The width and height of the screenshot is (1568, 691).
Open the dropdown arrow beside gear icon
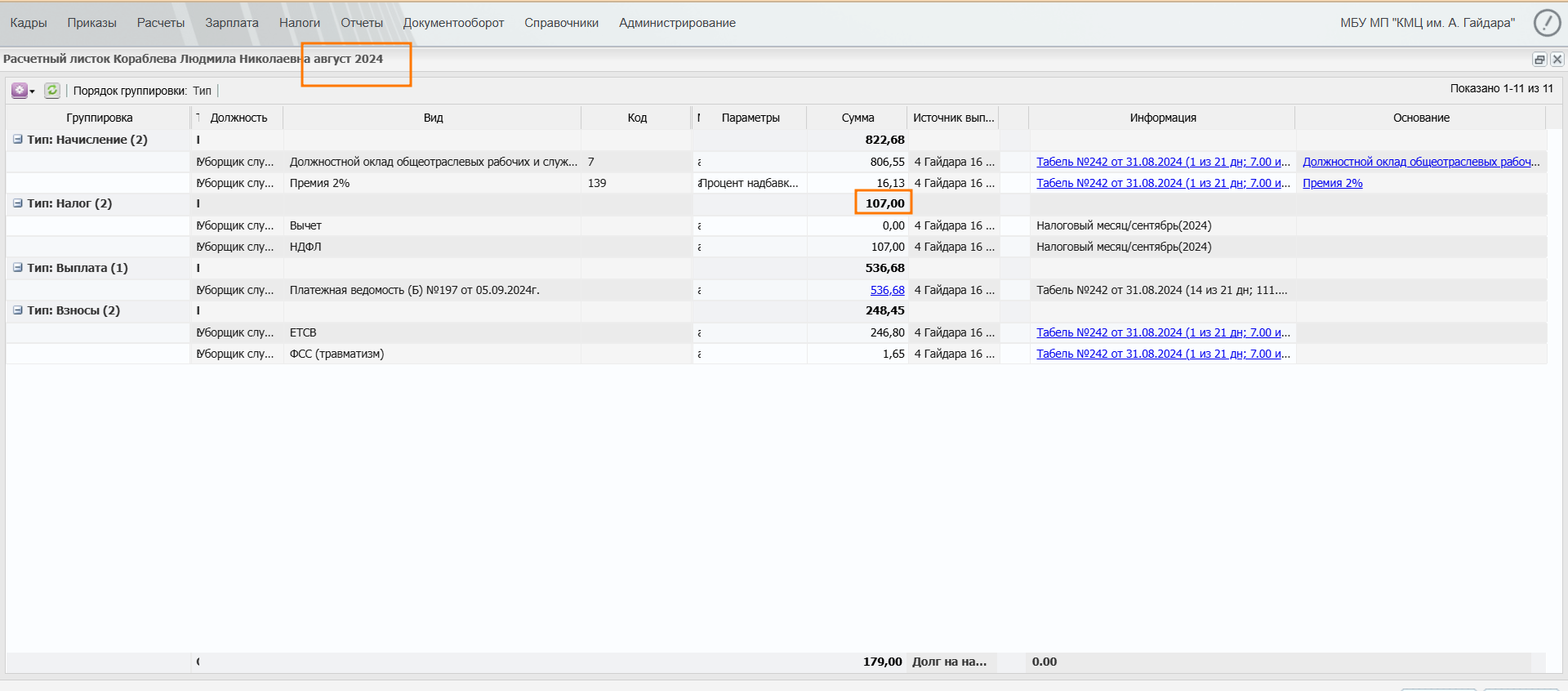tap(33, 91)
